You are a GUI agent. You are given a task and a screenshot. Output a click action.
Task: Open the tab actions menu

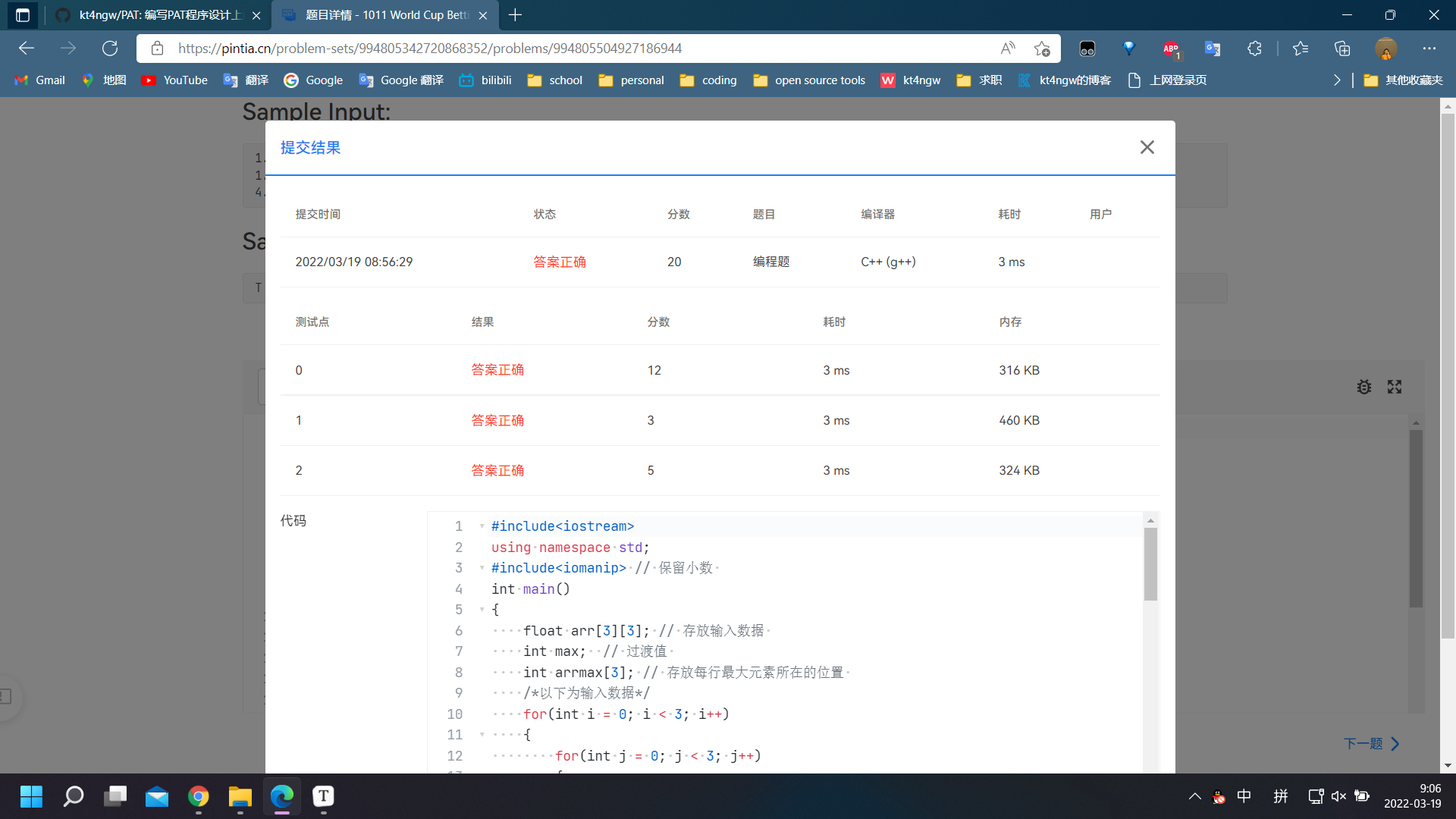(22, 15)
